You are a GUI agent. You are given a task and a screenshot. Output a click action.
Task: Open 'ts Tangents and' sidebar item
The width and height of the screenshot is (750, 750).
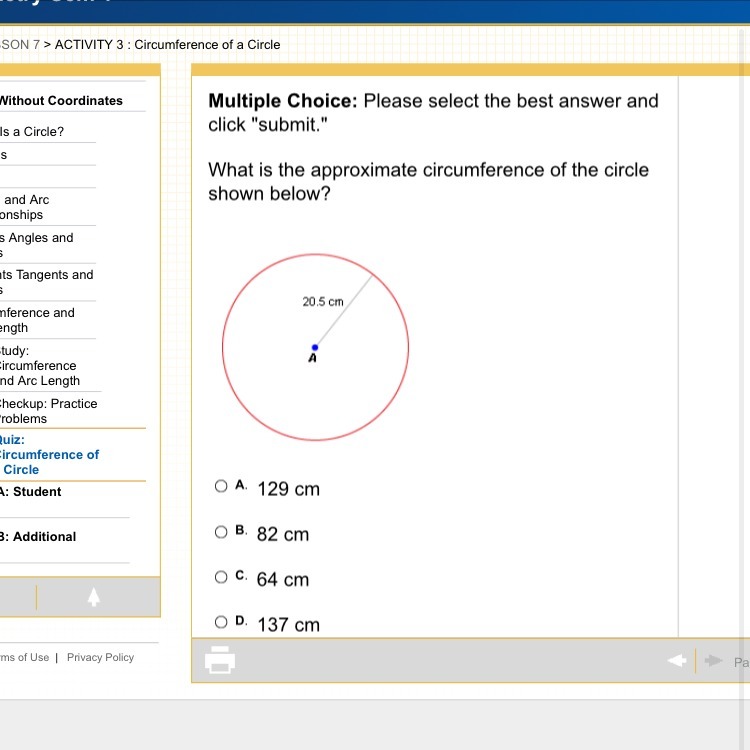(46, 282)
